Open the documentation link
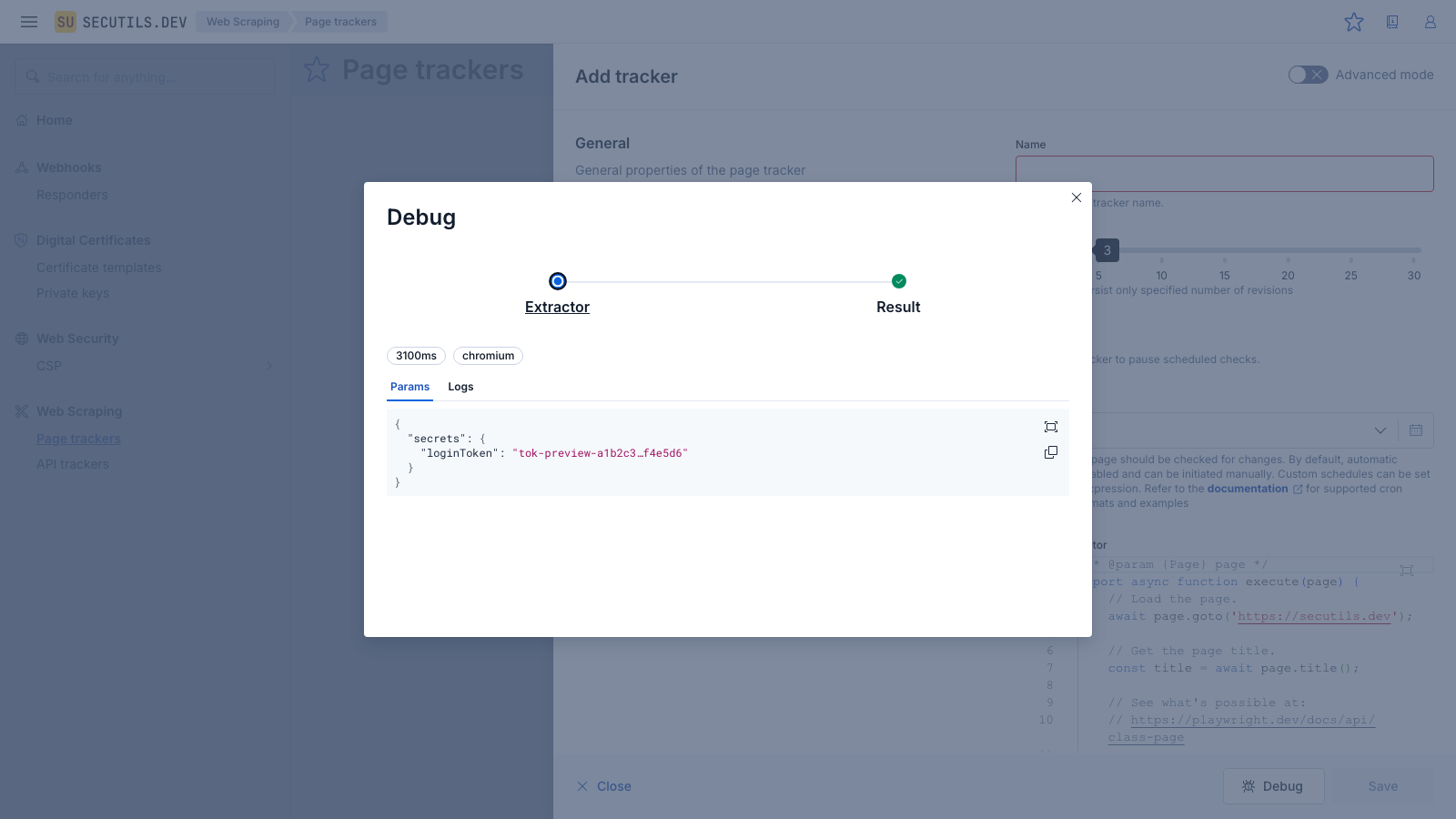This screenshot has height=819, width=1456. 1247,489
